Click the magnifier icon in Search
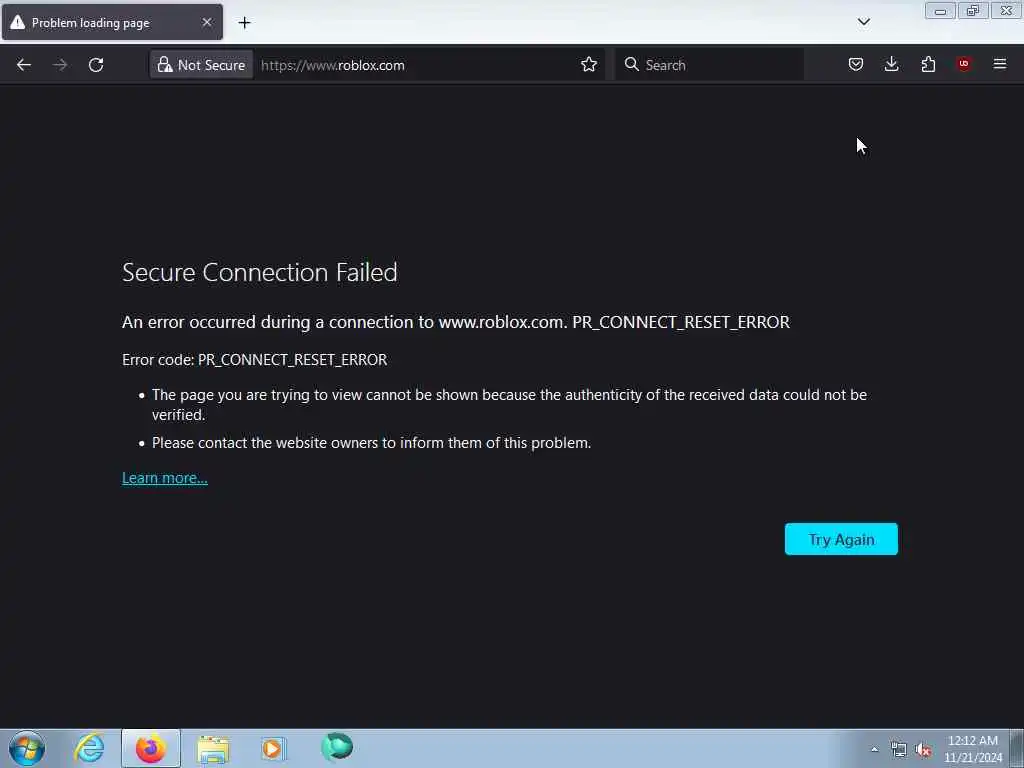Screen dimensions: 1024x768 pos(632,64)
